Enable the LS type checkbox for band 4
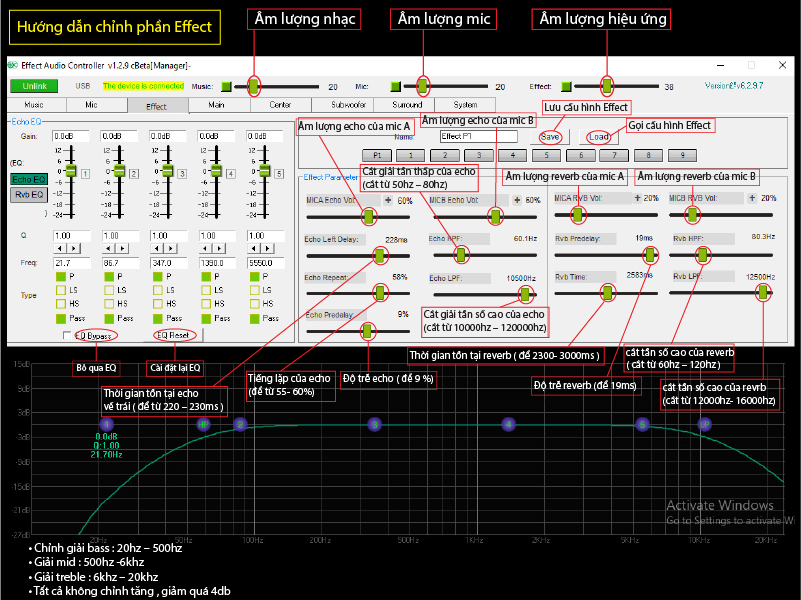Viewport: 801px width, 600px height. click(x=206, y=290)
